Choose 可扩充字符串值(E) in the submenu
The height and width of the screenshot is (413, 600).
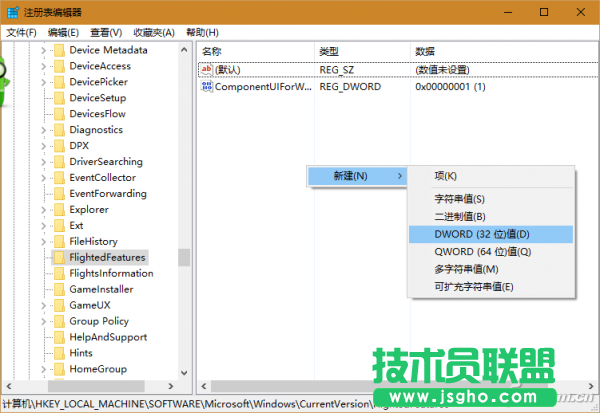pyautogui.click(x=491, y=287)
